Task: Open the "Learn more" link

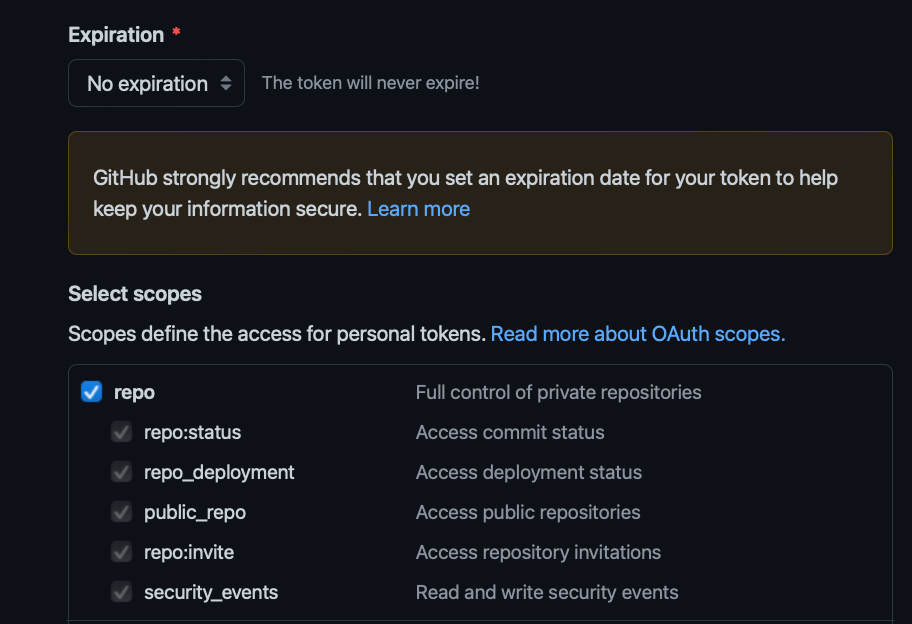Action: point(418,209)
